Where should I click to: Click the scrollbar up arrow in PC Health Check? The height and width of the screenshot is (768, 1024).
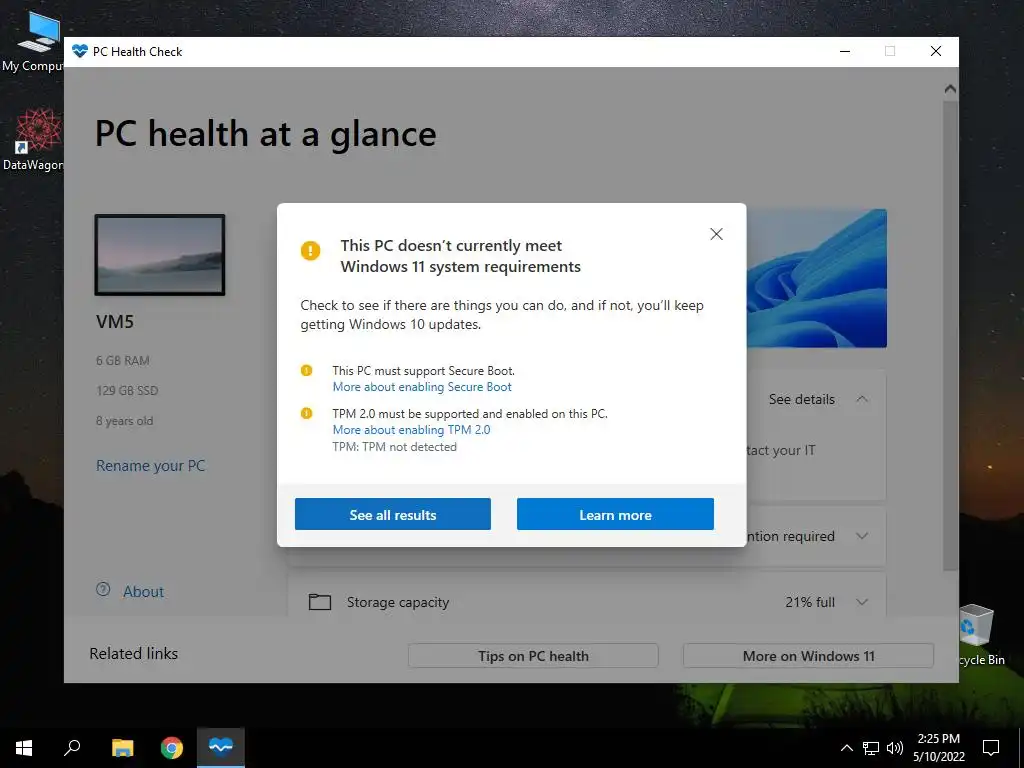[x=950, y=89]
